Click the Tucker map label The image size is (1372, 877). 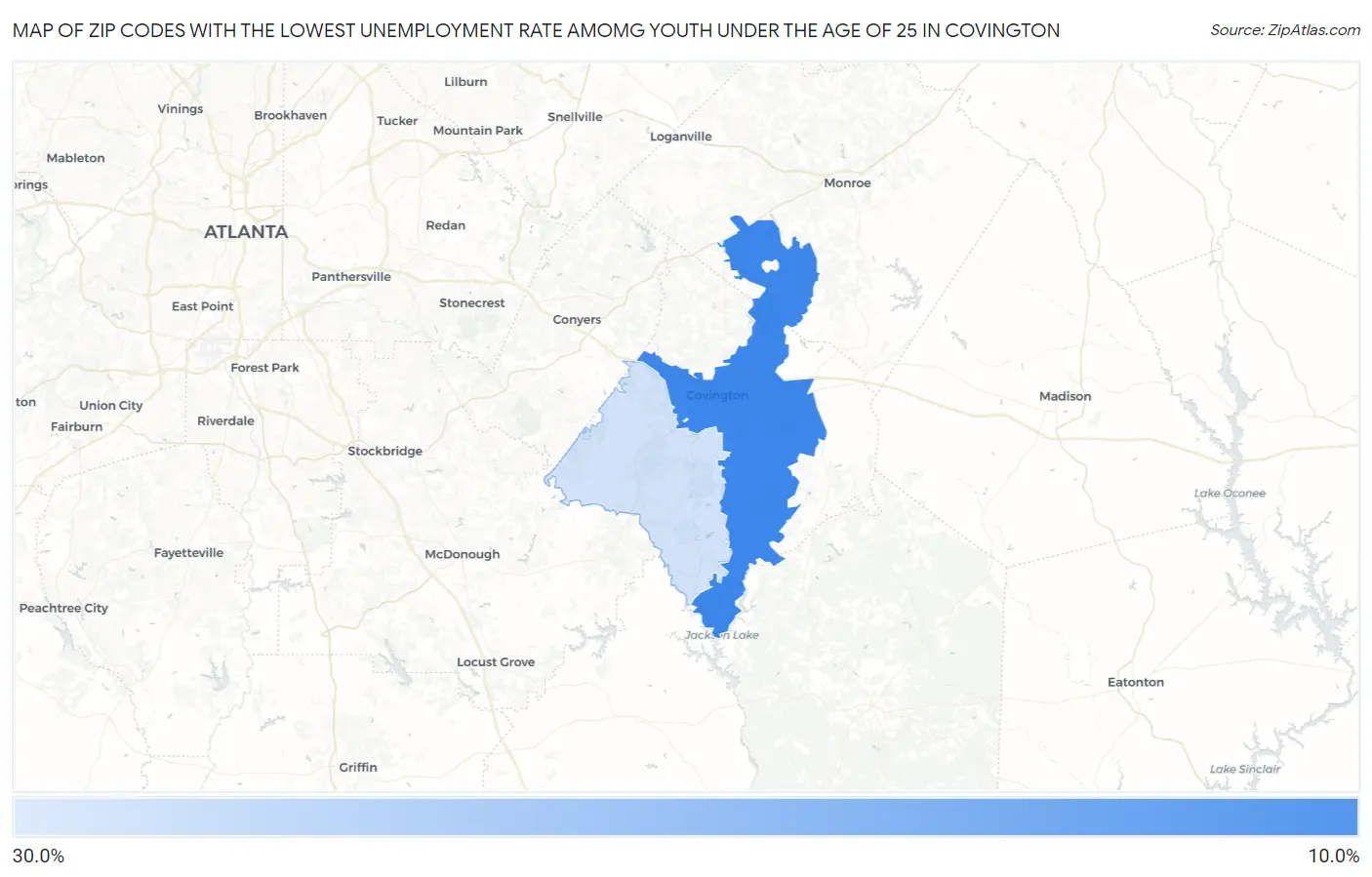point(397,121)
